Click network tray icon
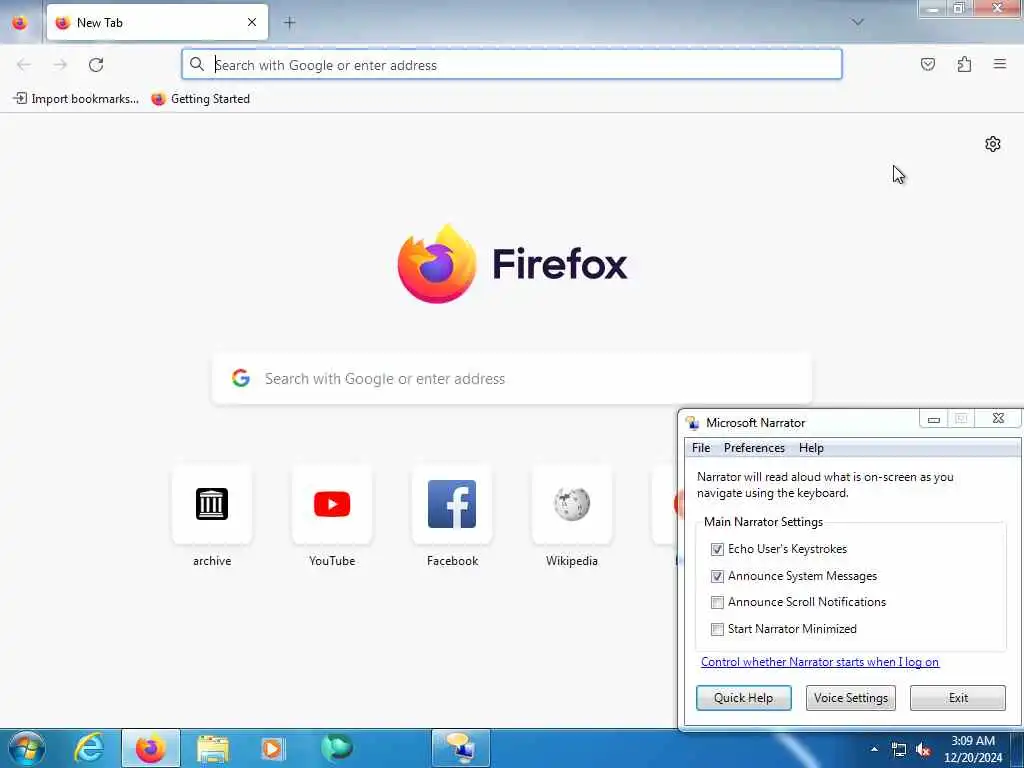This screenshot has width=1024, height=768. pos(899,750)
